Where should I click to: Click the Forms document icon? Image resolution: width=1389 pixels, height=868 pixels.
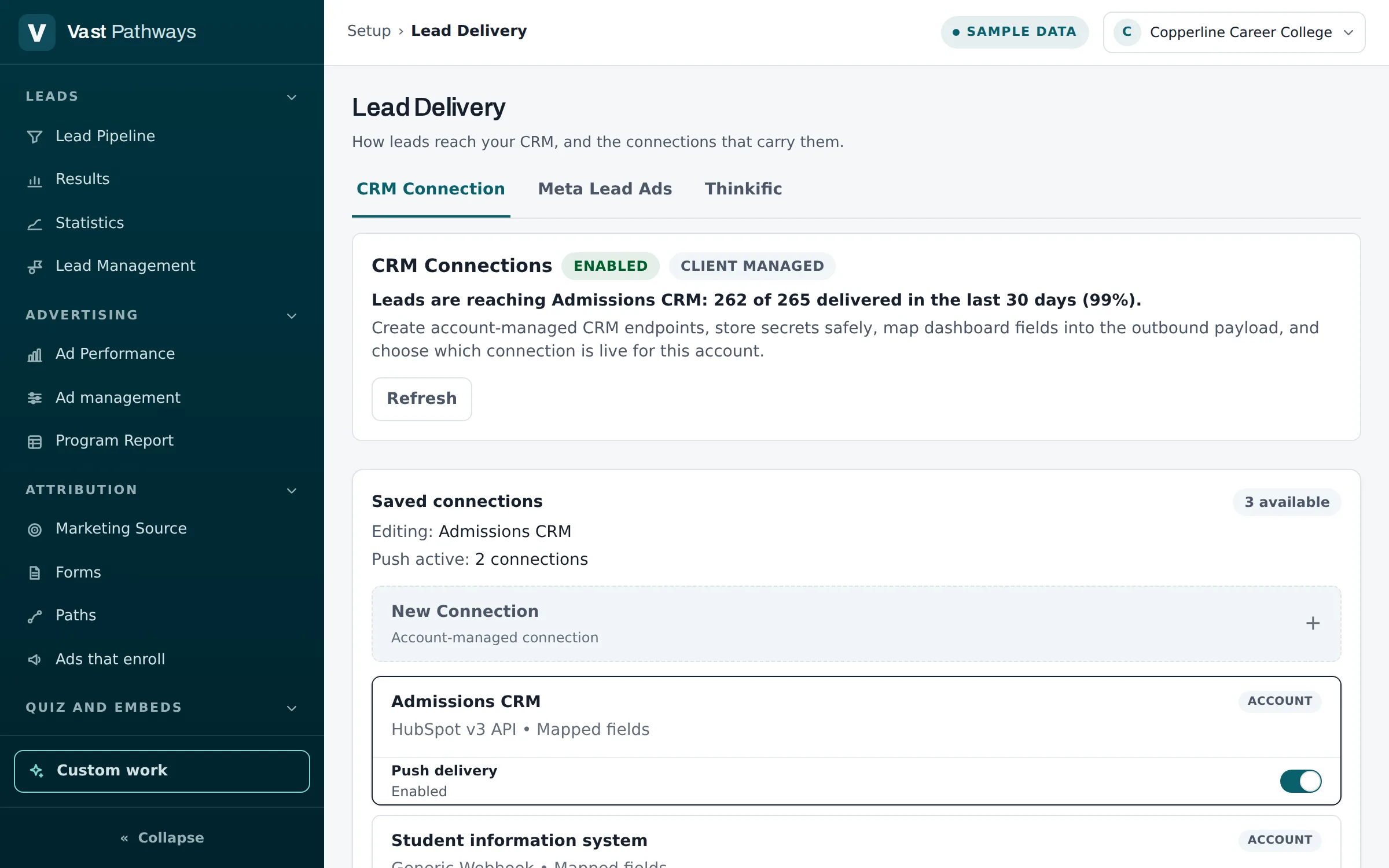tap(35, 573)
